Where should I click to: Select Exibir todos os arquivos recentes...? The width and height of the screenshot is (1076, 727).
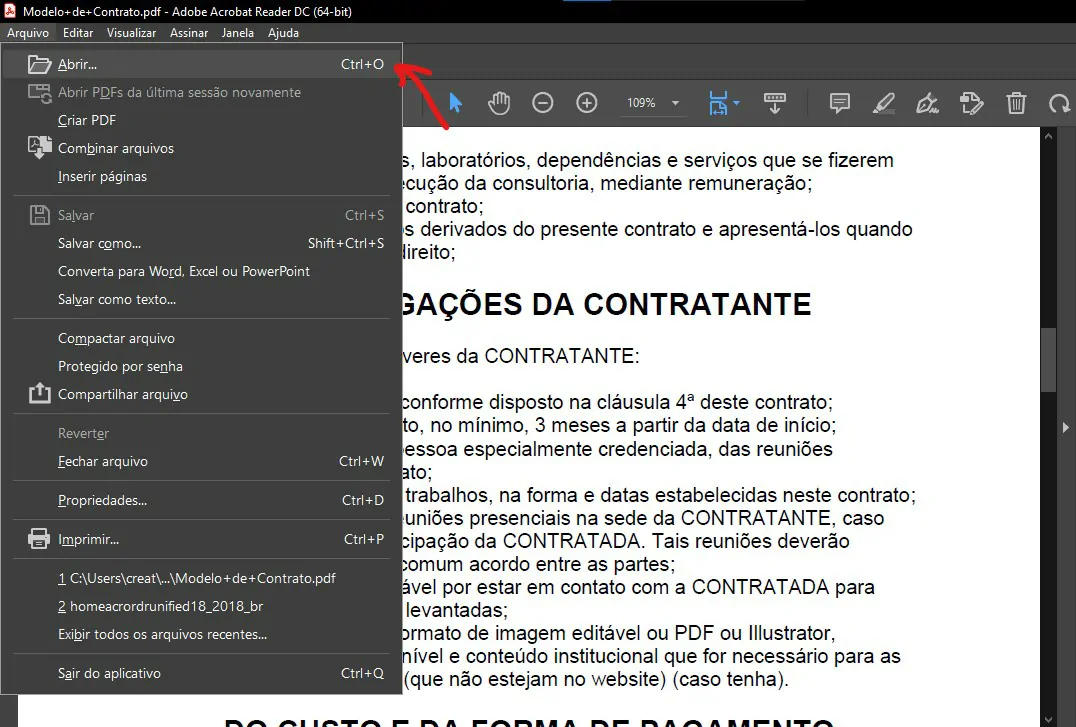202,635
